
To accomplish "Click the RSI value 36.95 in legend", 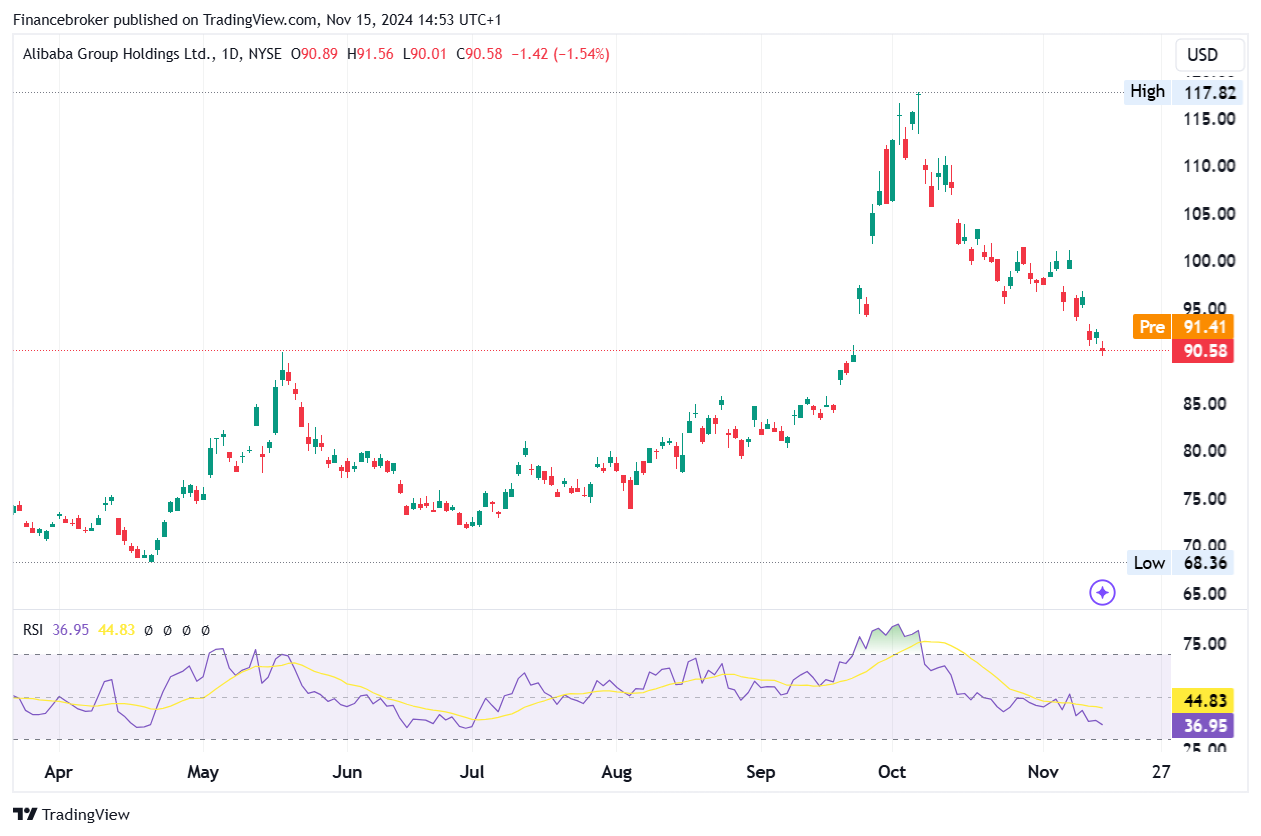I will 71,630.
